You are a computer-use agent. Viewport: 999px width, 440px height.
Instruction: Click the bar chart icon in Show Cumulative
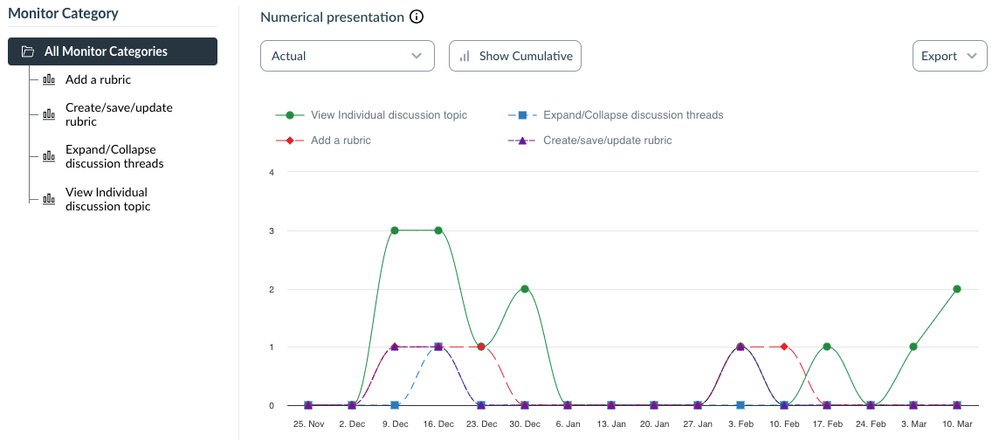tap(465, 56)
